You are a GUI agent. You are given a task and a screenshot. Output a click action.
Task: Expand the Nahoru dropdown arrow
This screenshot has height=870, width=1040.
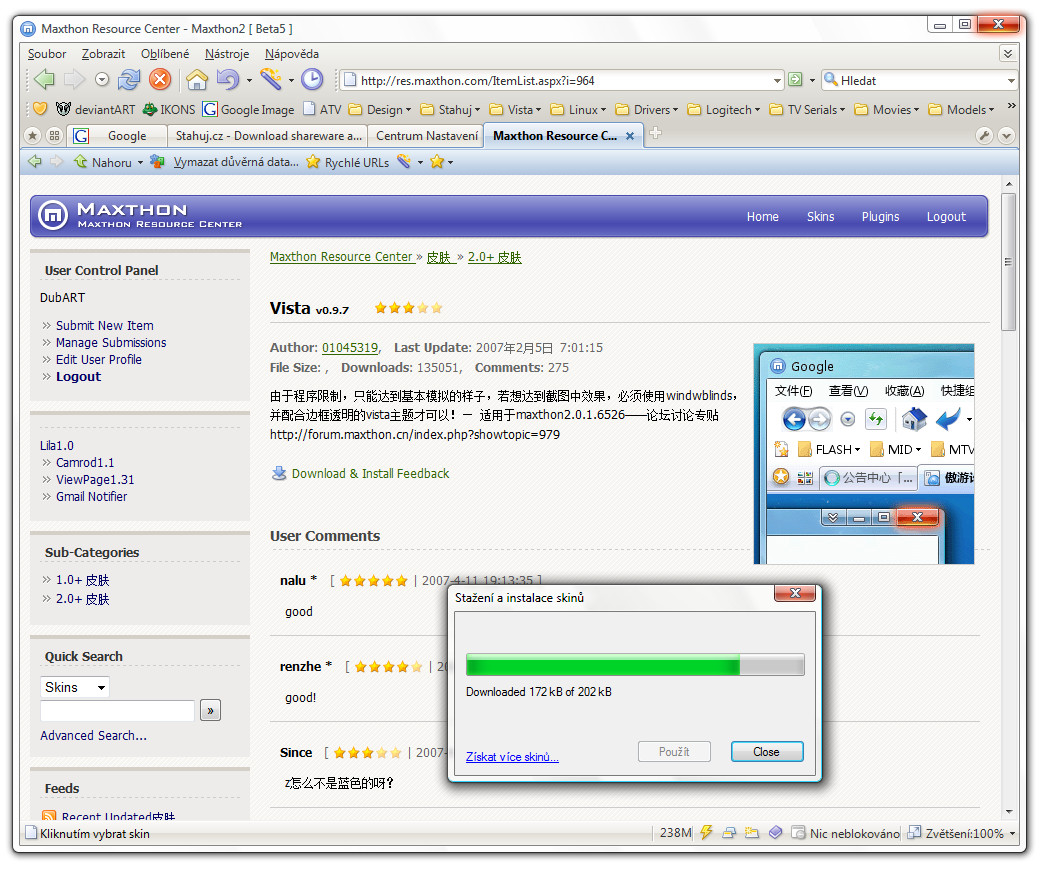click(x=140, y=162)
